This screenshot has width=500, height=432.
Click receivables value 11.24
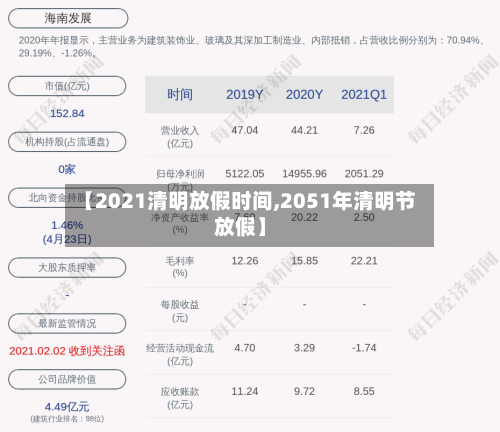245,391
